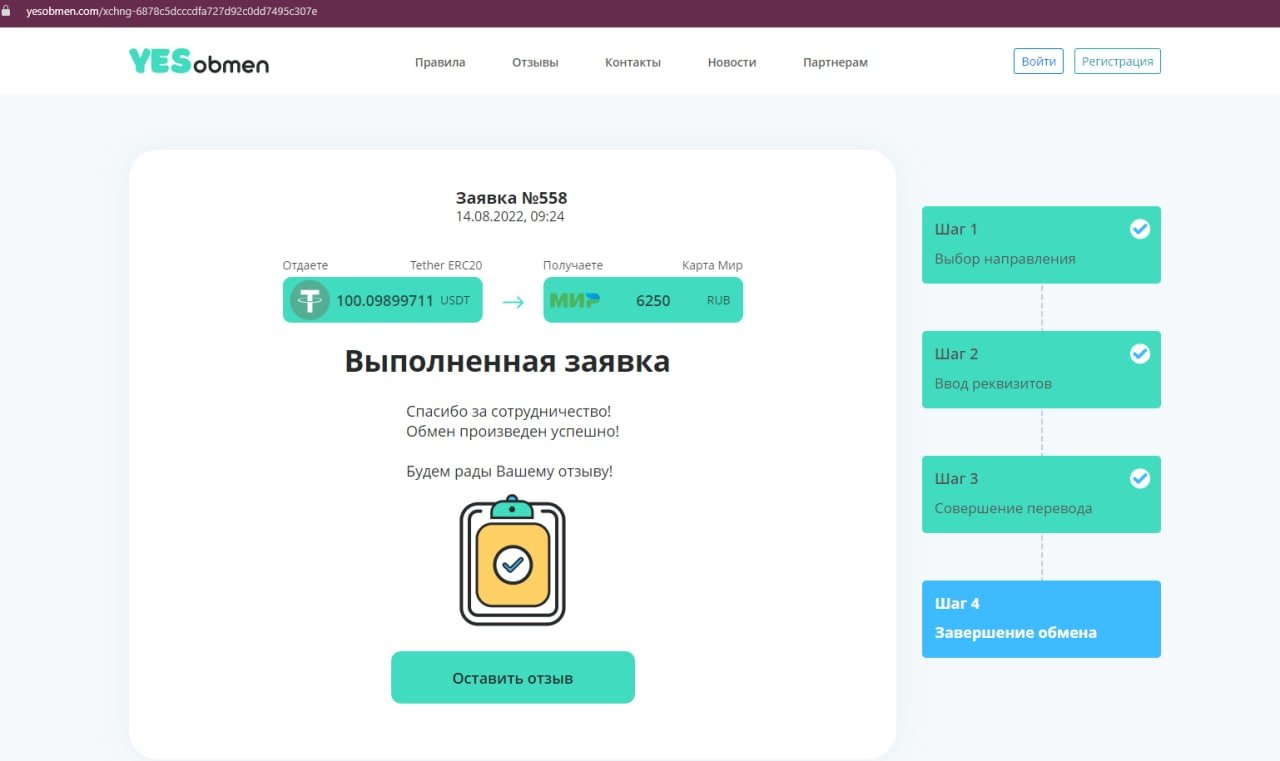The image size is (1280, 761).
Task: Open the Правила menu item
Action: (x=440, y=62)
